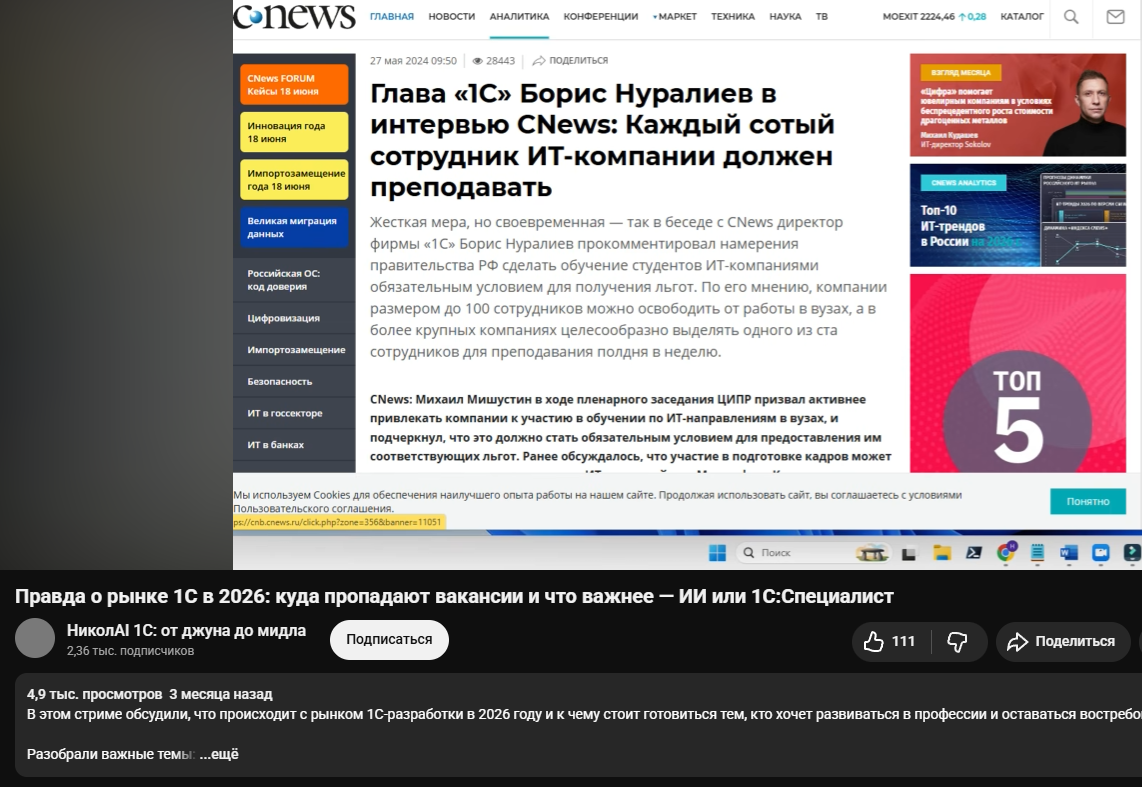Open ИТ в госсекторе sidebar section
1142x787 pixels.
pos(294,413)
